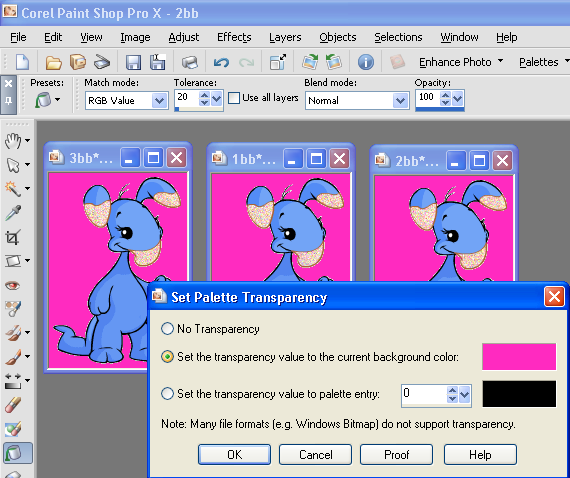Enable Use all layers checkbox

[x=234, y=98]
